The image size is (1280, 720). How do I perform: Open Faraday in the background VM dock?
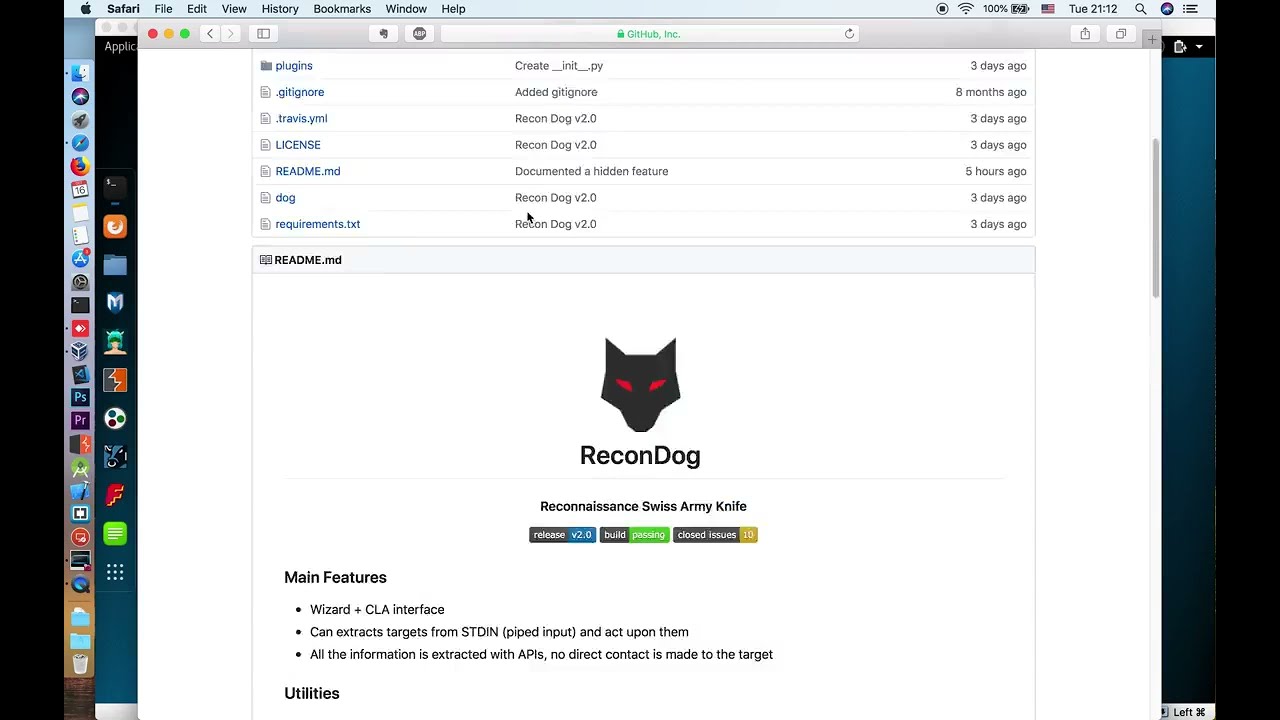[115, 495]
